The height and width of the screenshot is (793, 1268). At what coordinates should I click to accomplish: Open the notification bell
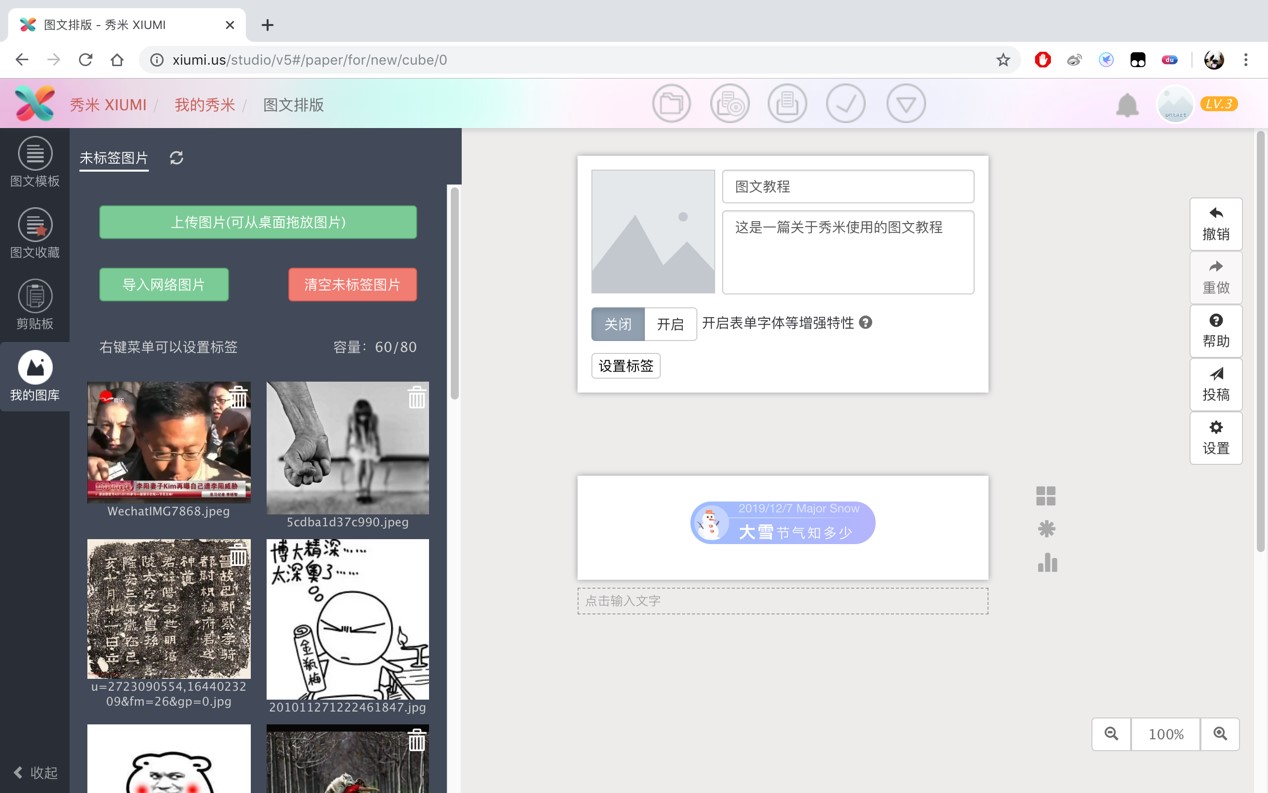click(x=1127, y=105)
